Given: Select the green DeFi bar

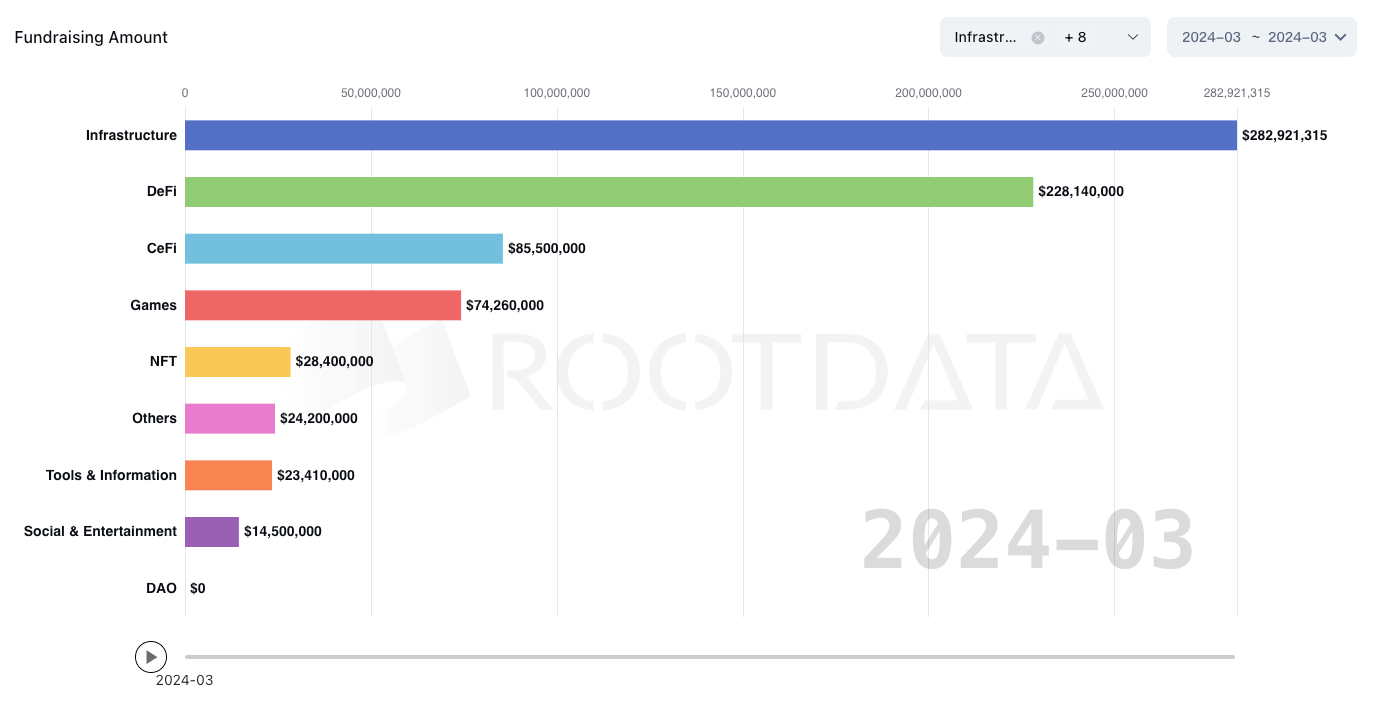Looking at the screenshot, I should (x=609, y=192).
